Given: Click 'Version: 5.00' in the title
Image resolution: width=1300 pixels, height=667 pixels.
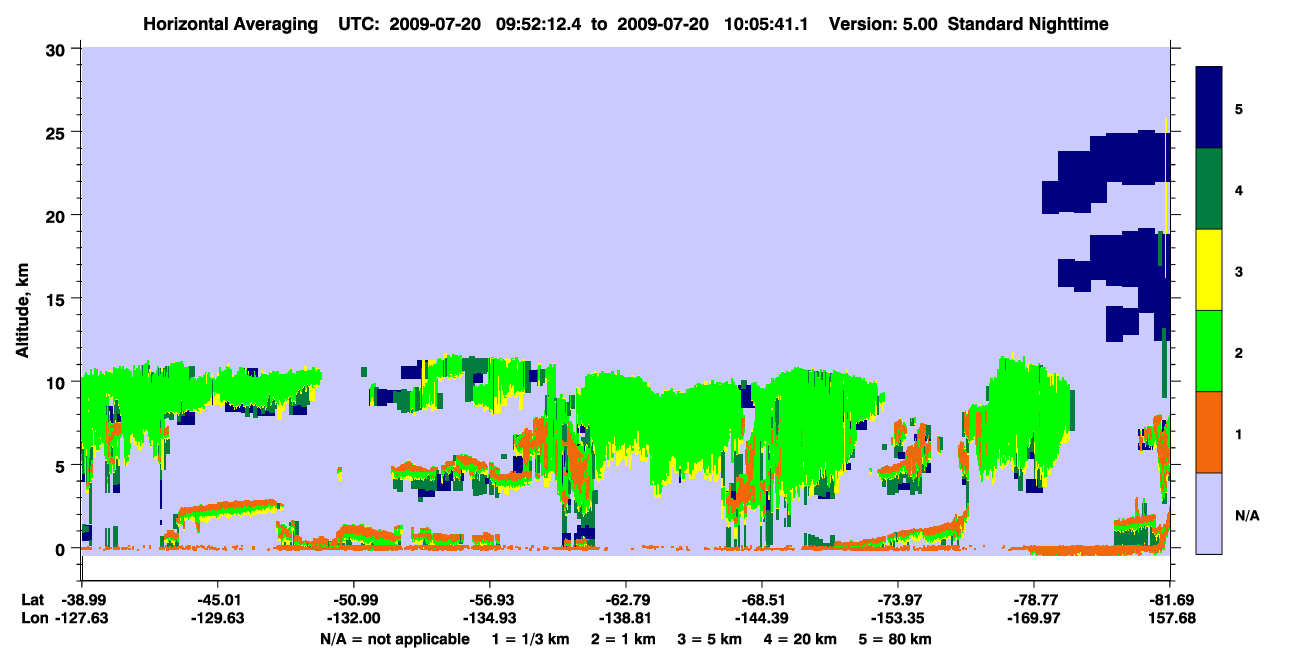Looking at the screenshot, I should point(883,24).
